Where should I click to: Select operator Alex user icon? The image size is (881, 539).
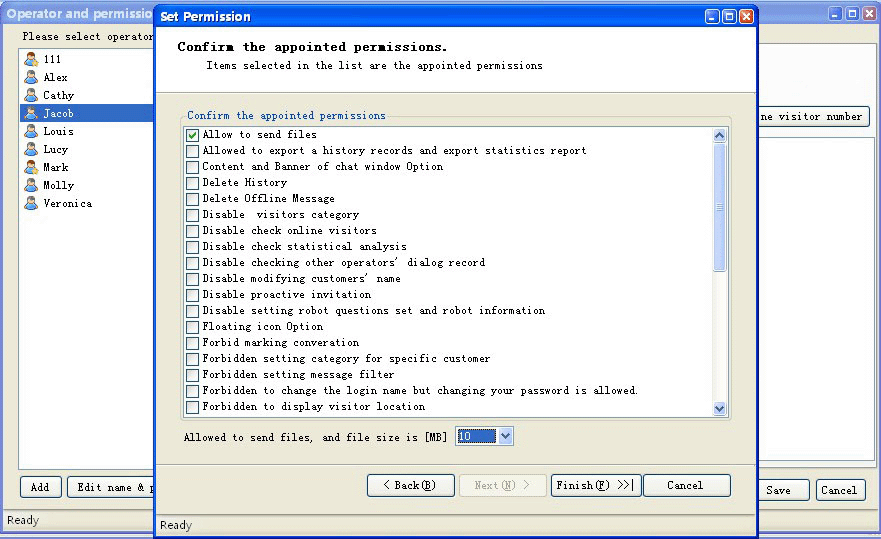31,77
